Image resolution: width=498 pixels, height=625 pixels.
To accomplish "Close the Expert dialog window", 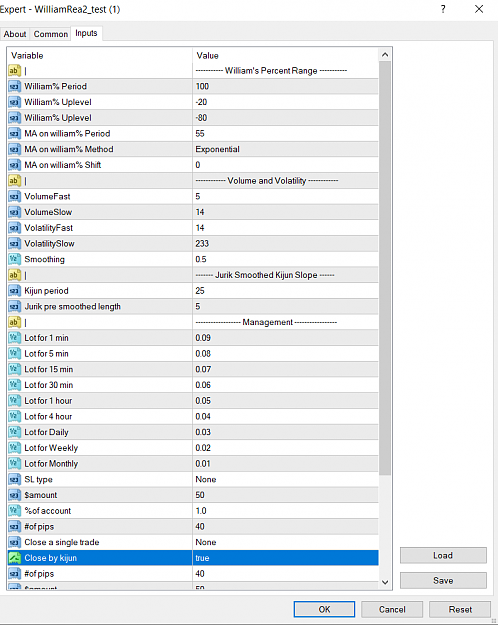I will 479,9.
